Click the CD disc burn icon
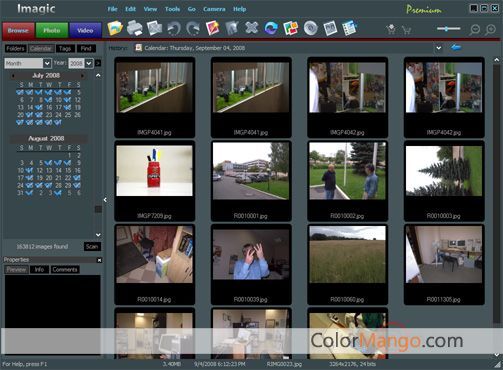 310,28
